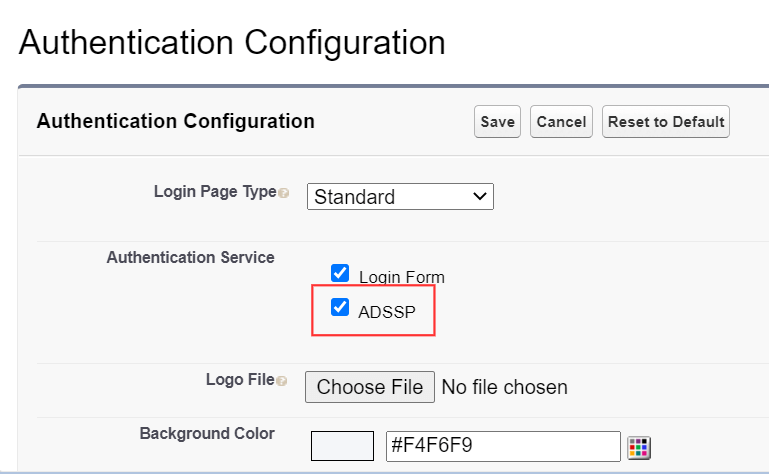The image size is (769, 474).
Task: Click the Logo File label
Action: coord(239,379)
